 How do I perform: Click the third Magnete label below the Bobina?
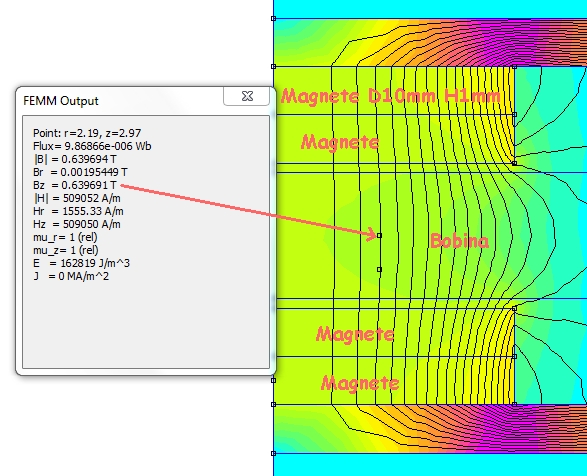point(355,334)
